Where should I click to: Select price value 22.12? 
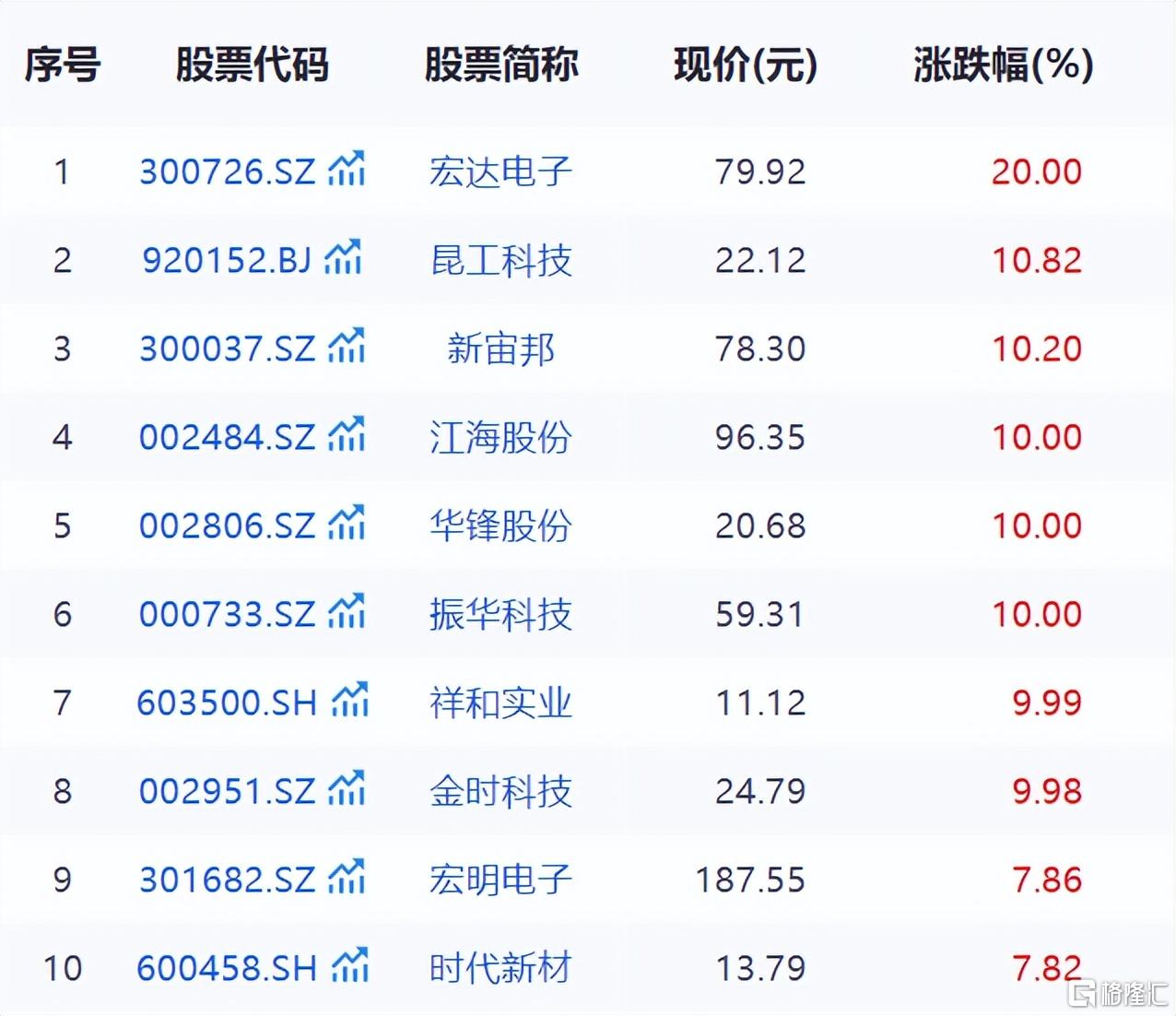coord(760,260)
